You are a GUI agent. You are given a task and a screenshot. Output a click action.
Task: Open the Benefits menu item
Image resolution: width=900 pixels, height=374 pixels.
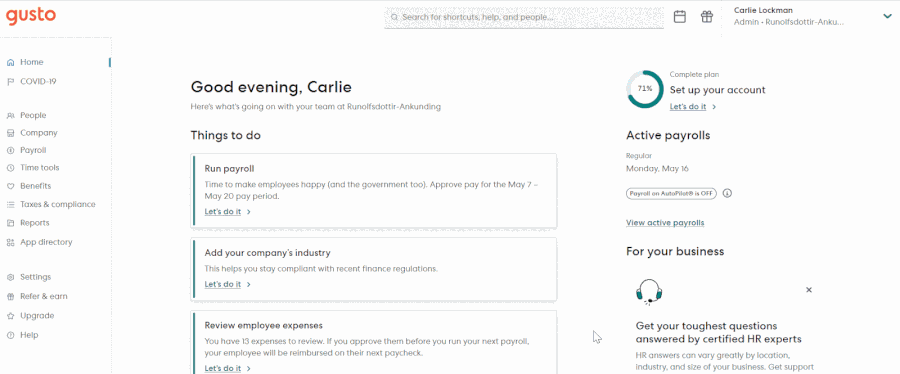coord(36,186)
